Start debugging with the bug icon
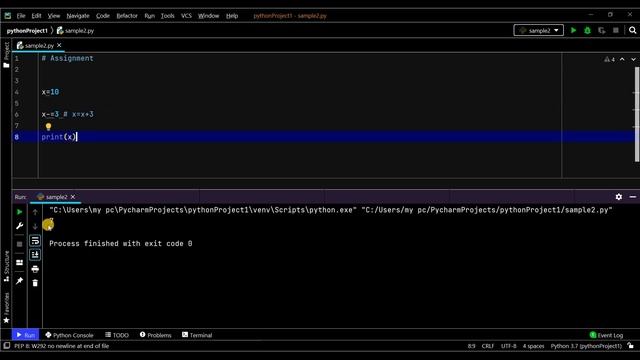Screen dimensions: 640x360 click(x=587, y=30)
